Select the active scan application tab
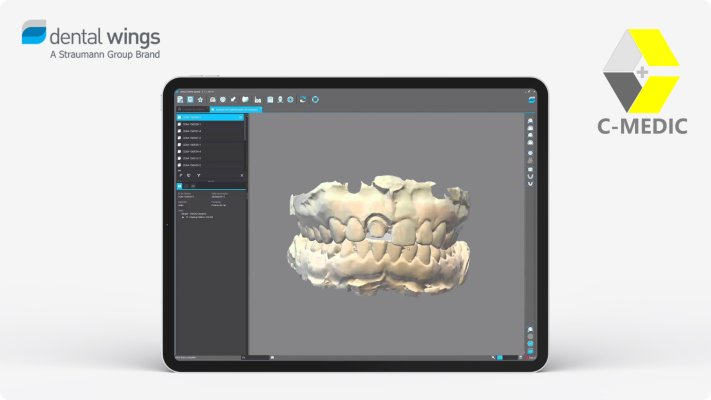This screenshot has height=400, width=711. (x=235, y=108)
